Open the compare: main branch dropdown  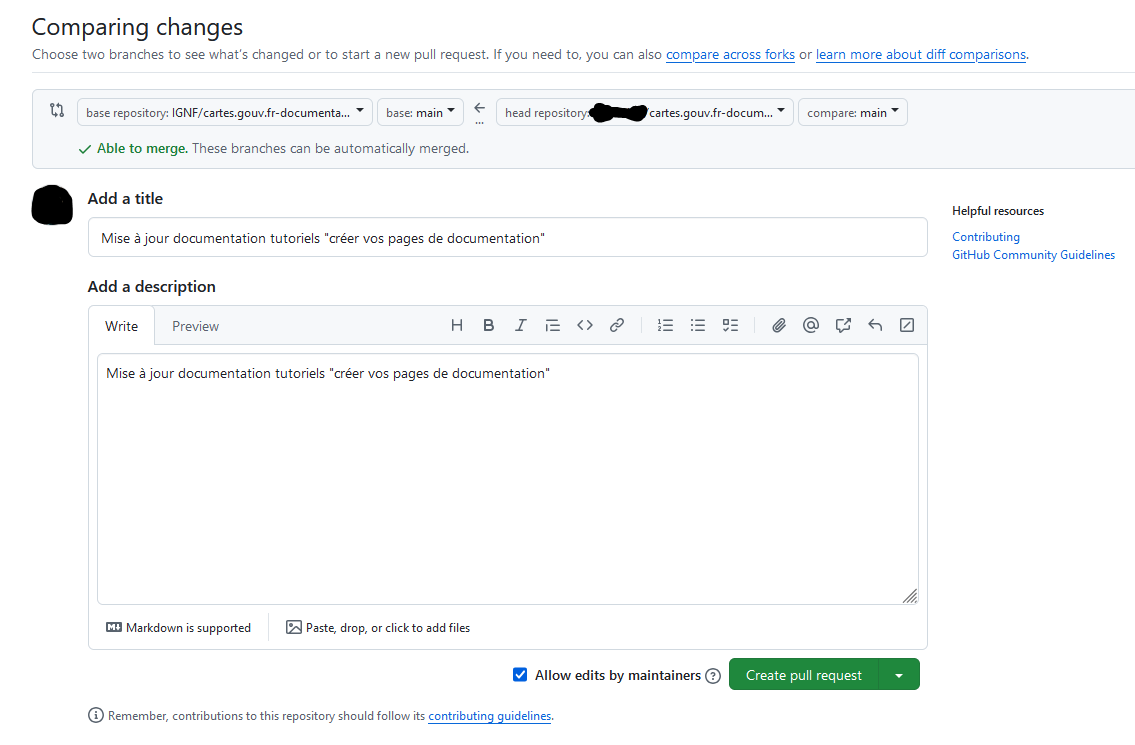pos(852,112)
